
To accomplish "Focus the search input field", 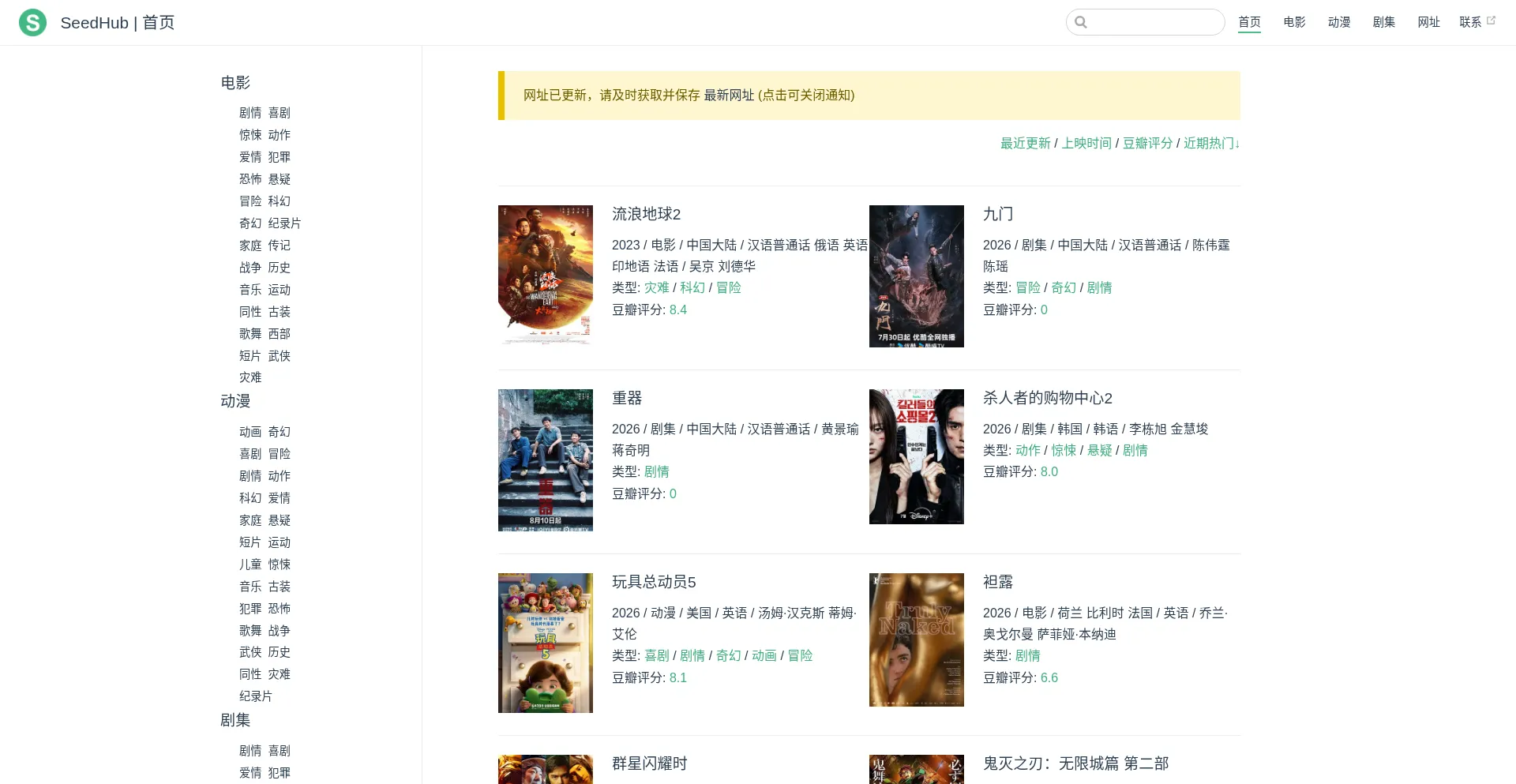I will pyautogui.click(x=1145, y=22).
